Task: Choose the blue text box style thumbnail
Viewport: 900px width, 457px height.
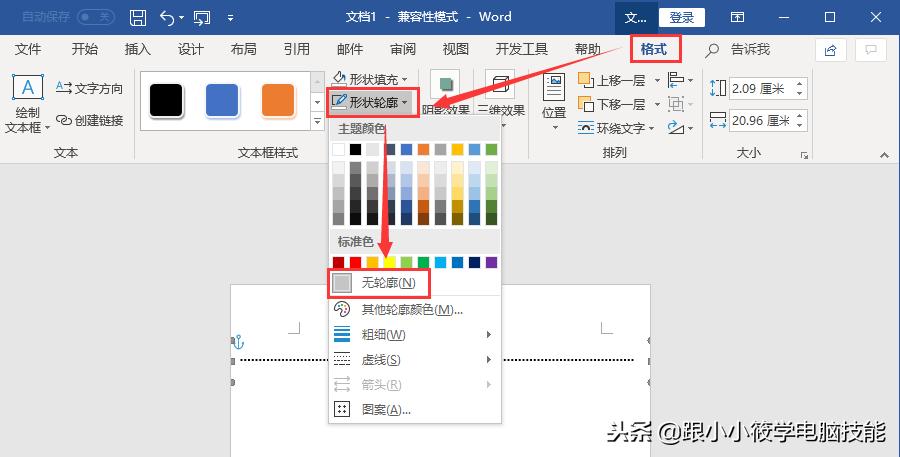Action: tap(222, 101)
